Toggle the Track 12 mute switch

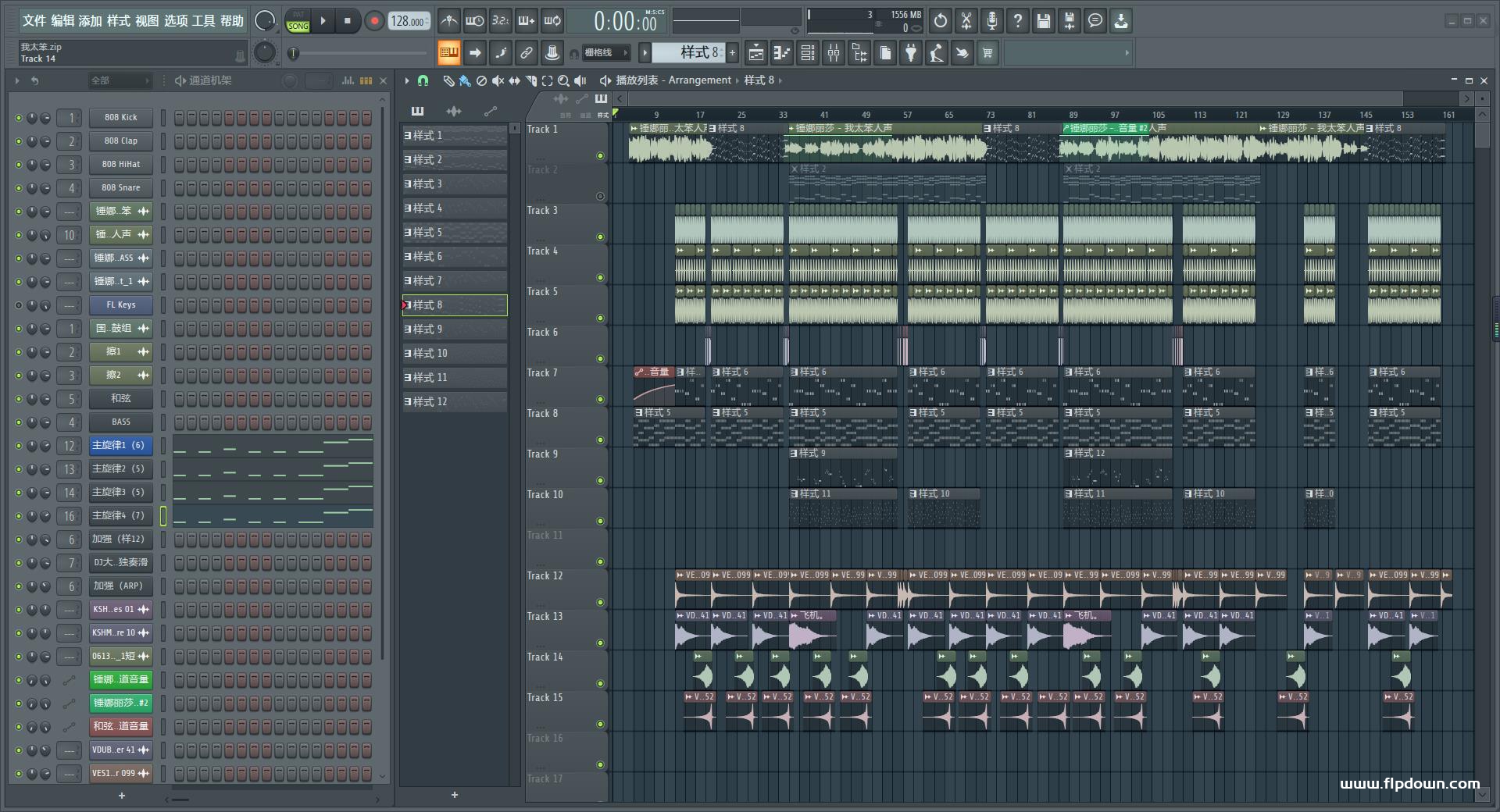(600, 603)
